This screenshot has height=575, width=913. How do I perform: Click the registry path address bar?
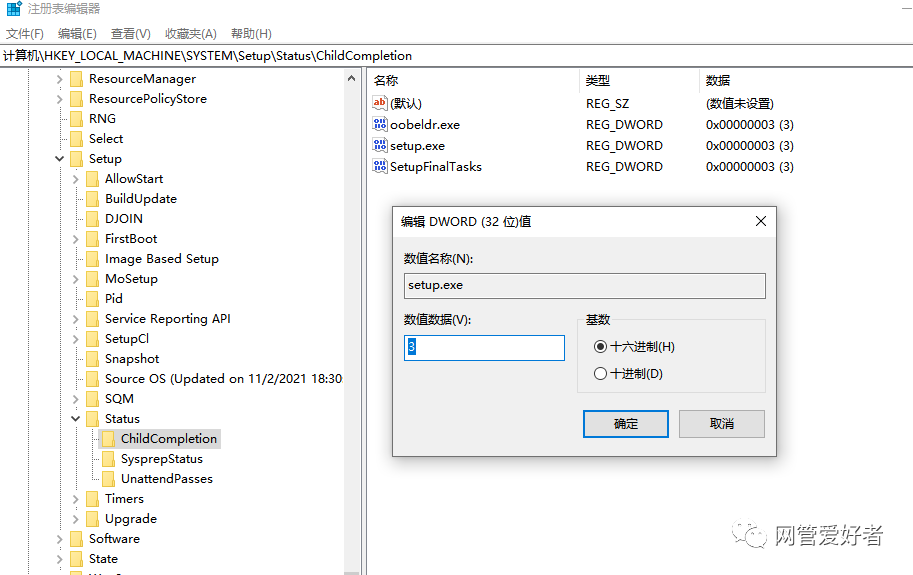[x=456, y=56]
